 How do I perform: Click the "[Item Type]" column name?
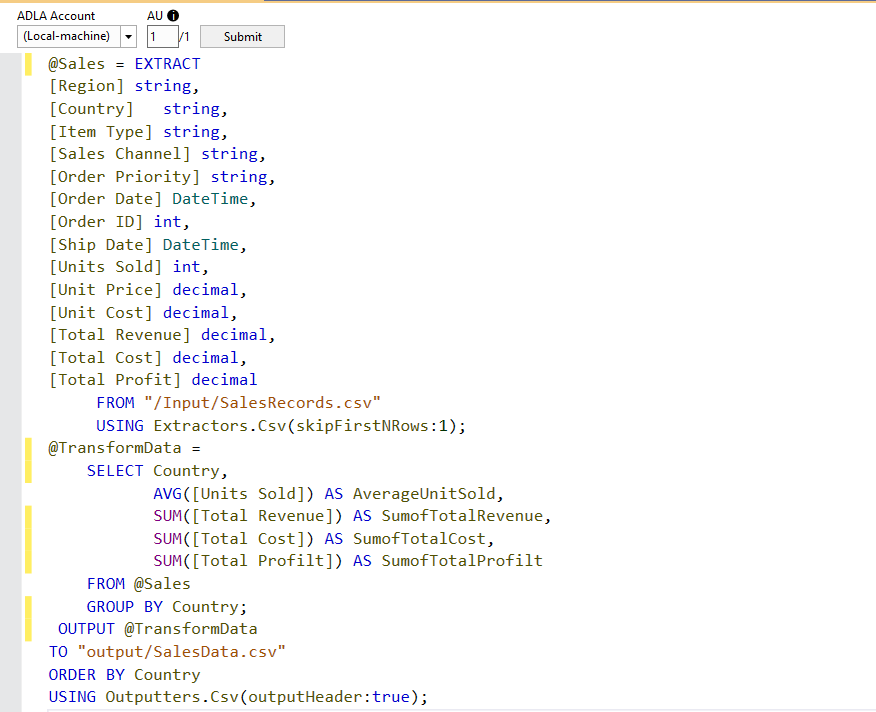tap(101, 132)
